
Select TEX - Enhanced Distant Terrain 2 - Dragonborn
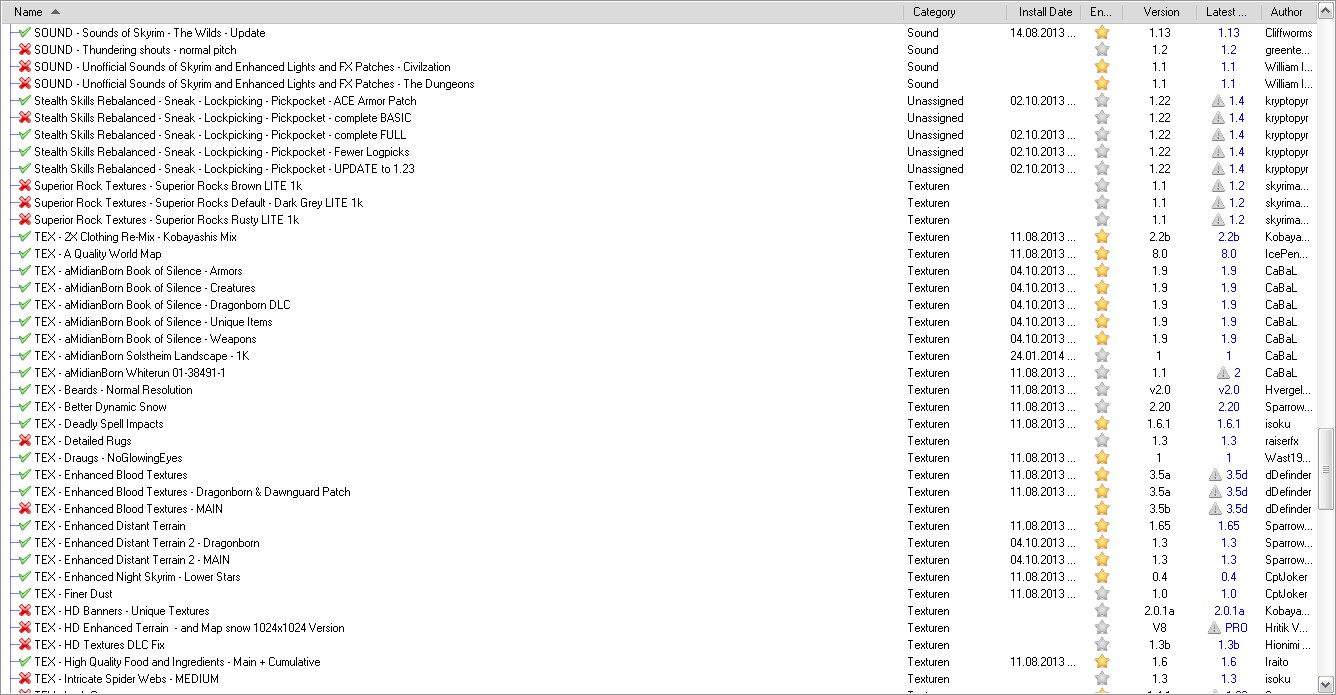click(146, 543)
